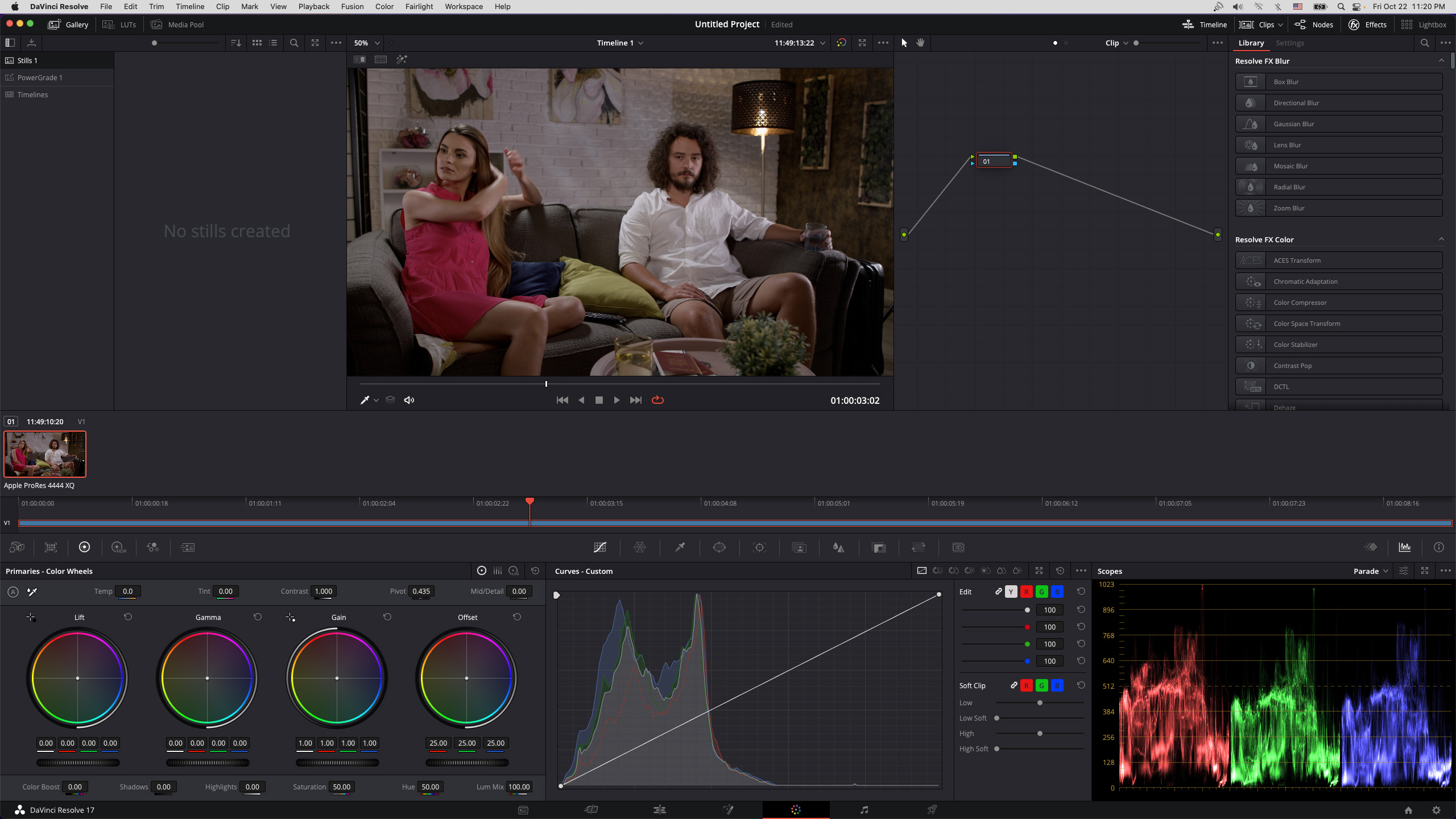Click the red intensity slider in Curves

pyautogui.click(x=995, y=627)
